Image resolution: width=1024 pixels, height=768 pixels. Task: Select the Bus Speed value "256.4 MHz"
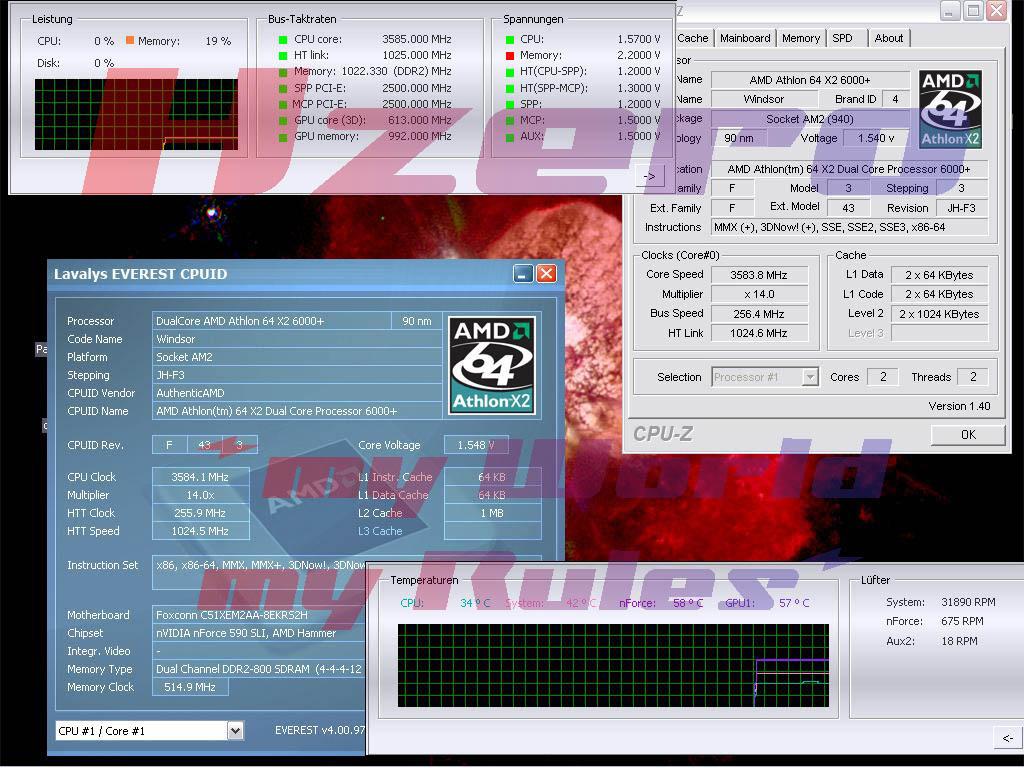pyautogui.click(x=760, y=314)
